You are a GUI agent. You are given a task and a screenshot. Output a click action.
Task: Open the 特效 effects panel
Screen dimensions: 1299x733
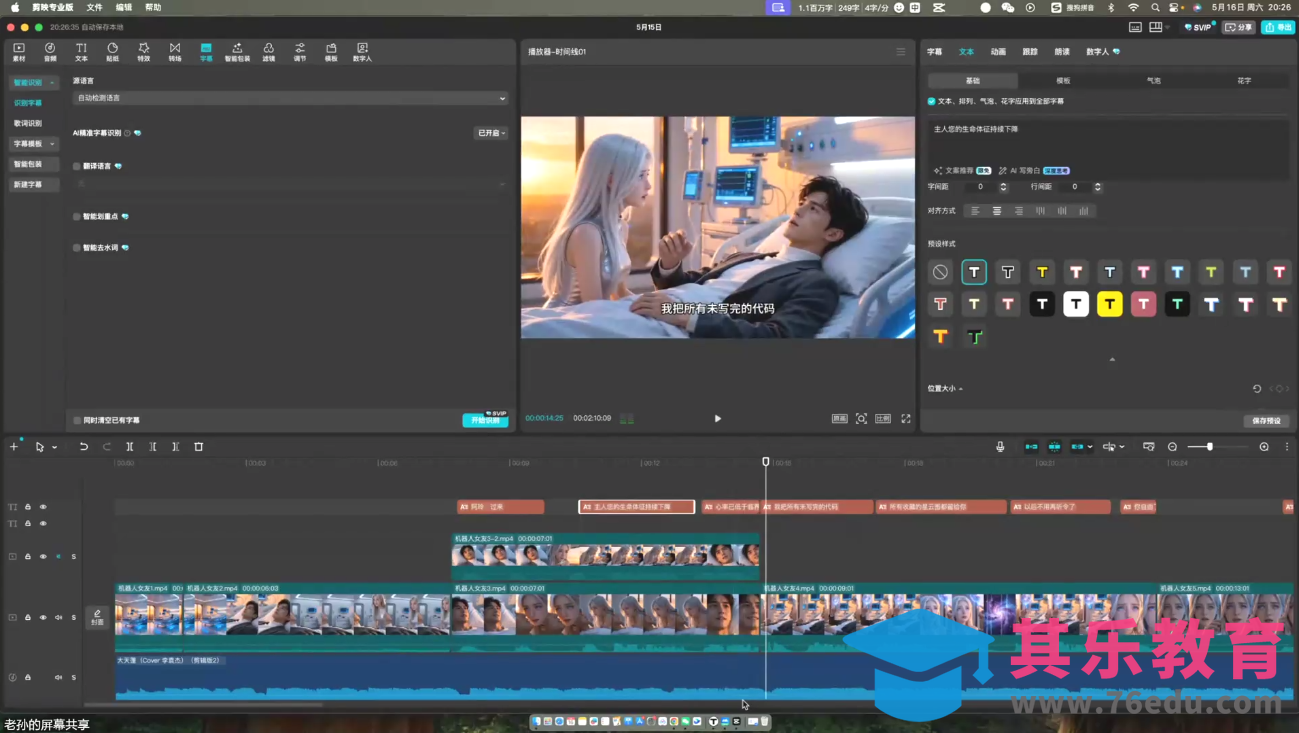144,52
